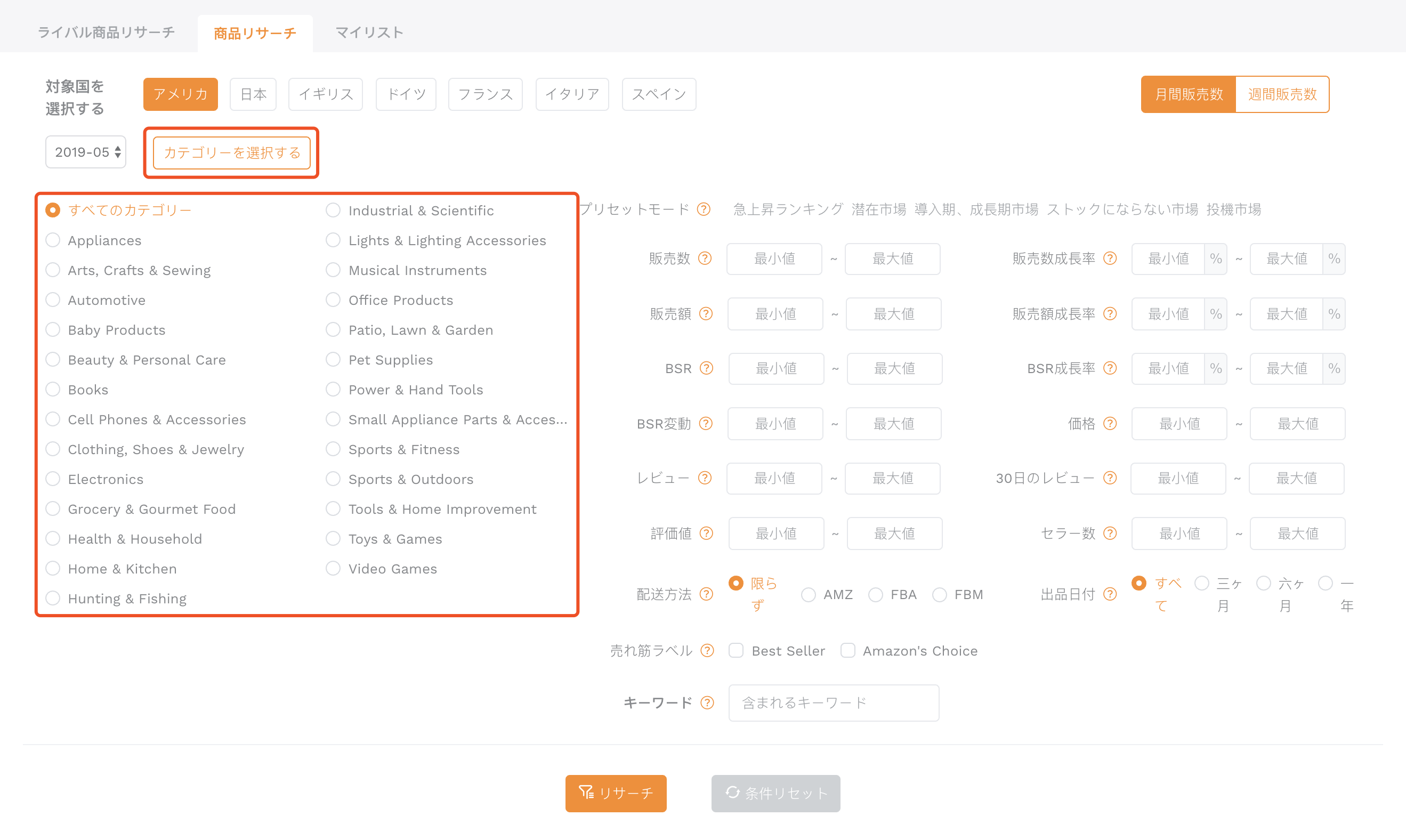Switch to 商品リサーチ tab
Viewport: 1406px width, 840px height.
click(255, 34)
